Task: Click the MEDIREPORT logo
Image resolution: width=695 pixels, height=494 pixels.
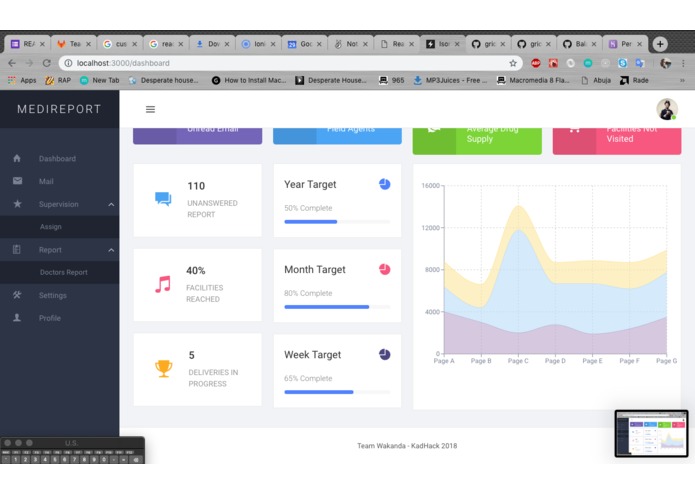Action: coord(59,109)
